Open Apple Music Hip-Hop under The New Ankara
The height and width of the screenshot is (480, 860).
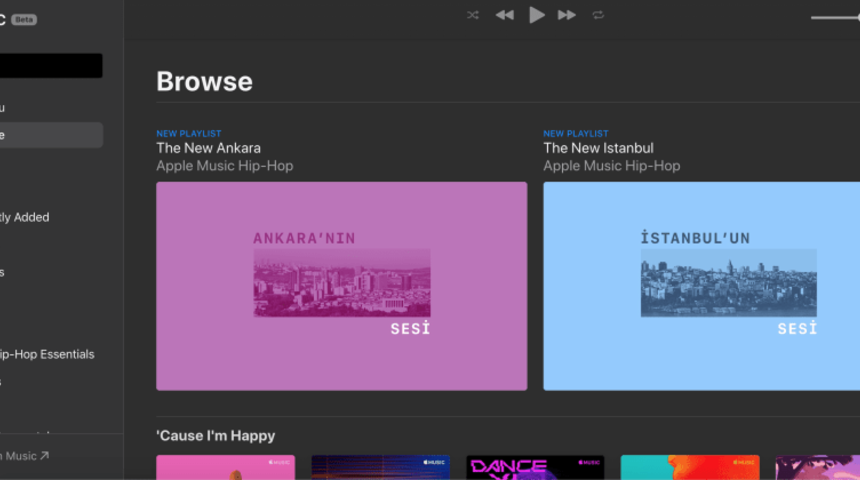click(x=225, y=166)
